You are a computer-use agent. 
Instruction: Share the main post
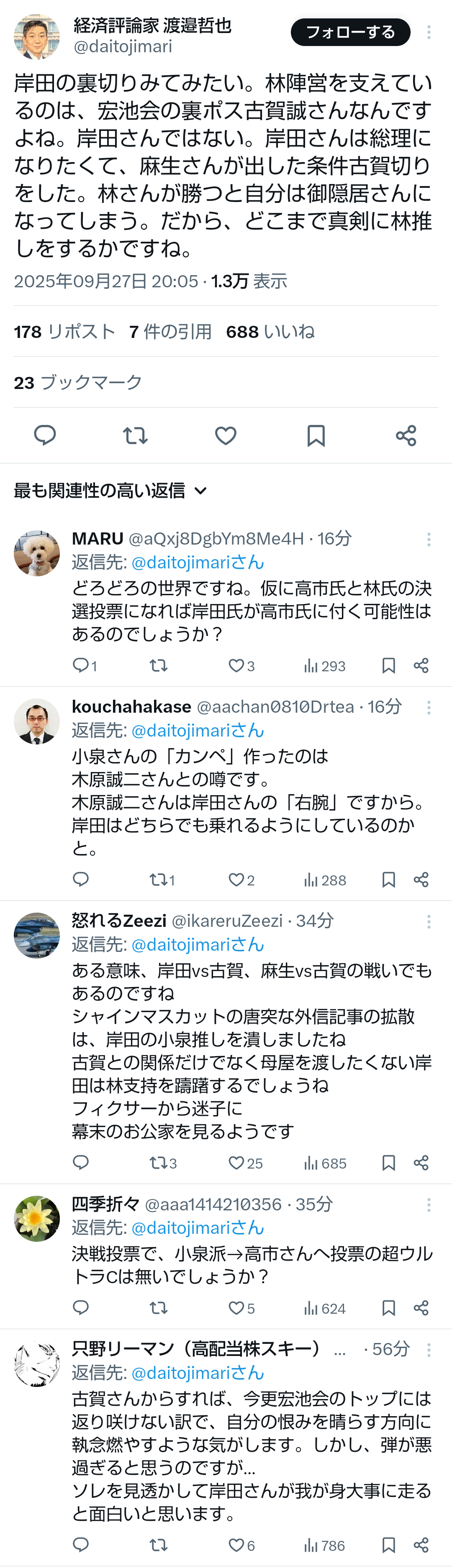coord(406,436)
